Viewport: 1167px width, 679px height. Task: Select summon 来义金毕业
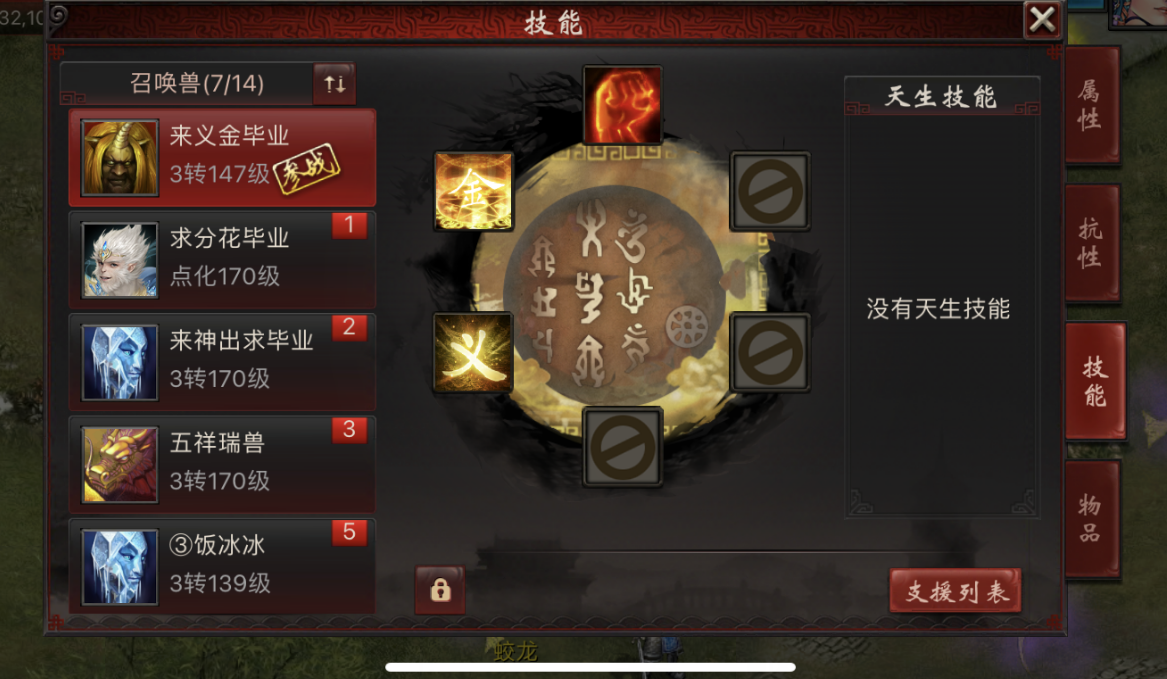pos(223,158)
